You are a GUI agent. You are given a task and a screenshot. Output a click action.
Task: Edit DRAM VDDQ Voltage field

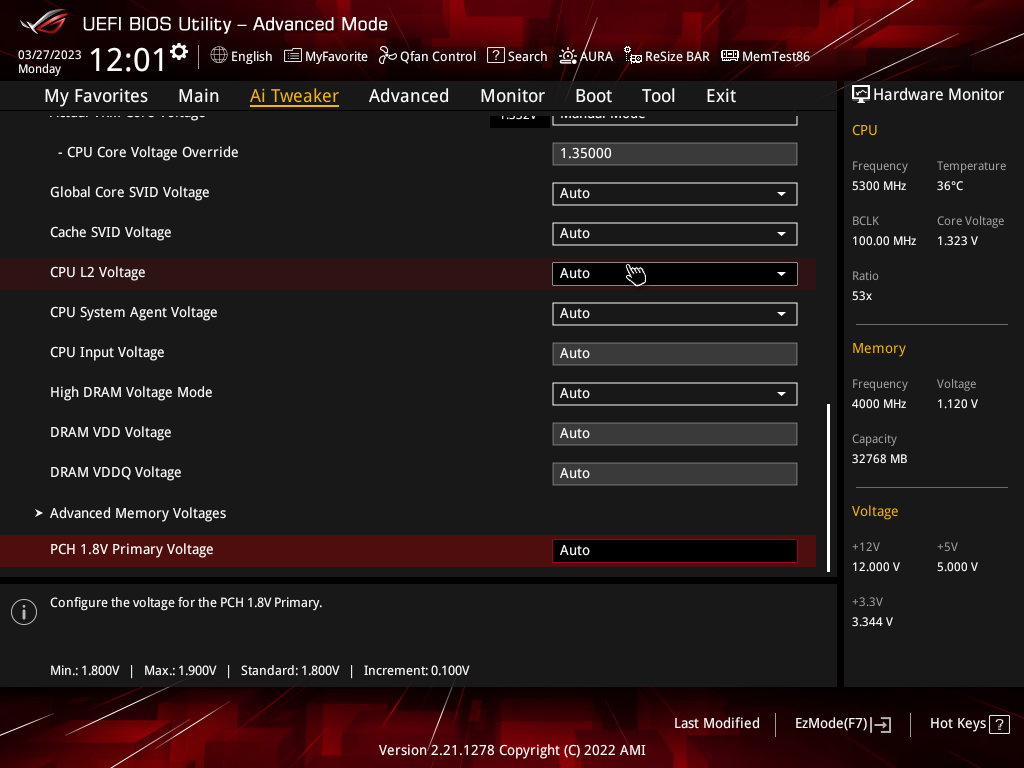[675, 473]
